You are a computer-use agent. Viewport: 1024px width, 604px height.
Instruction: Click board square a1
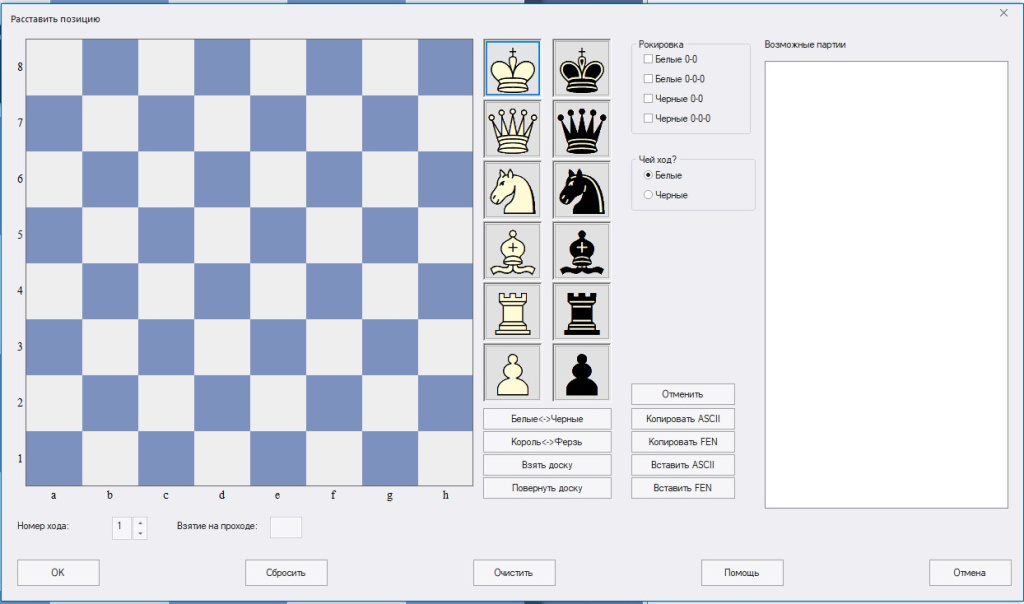tap(54, 458)
